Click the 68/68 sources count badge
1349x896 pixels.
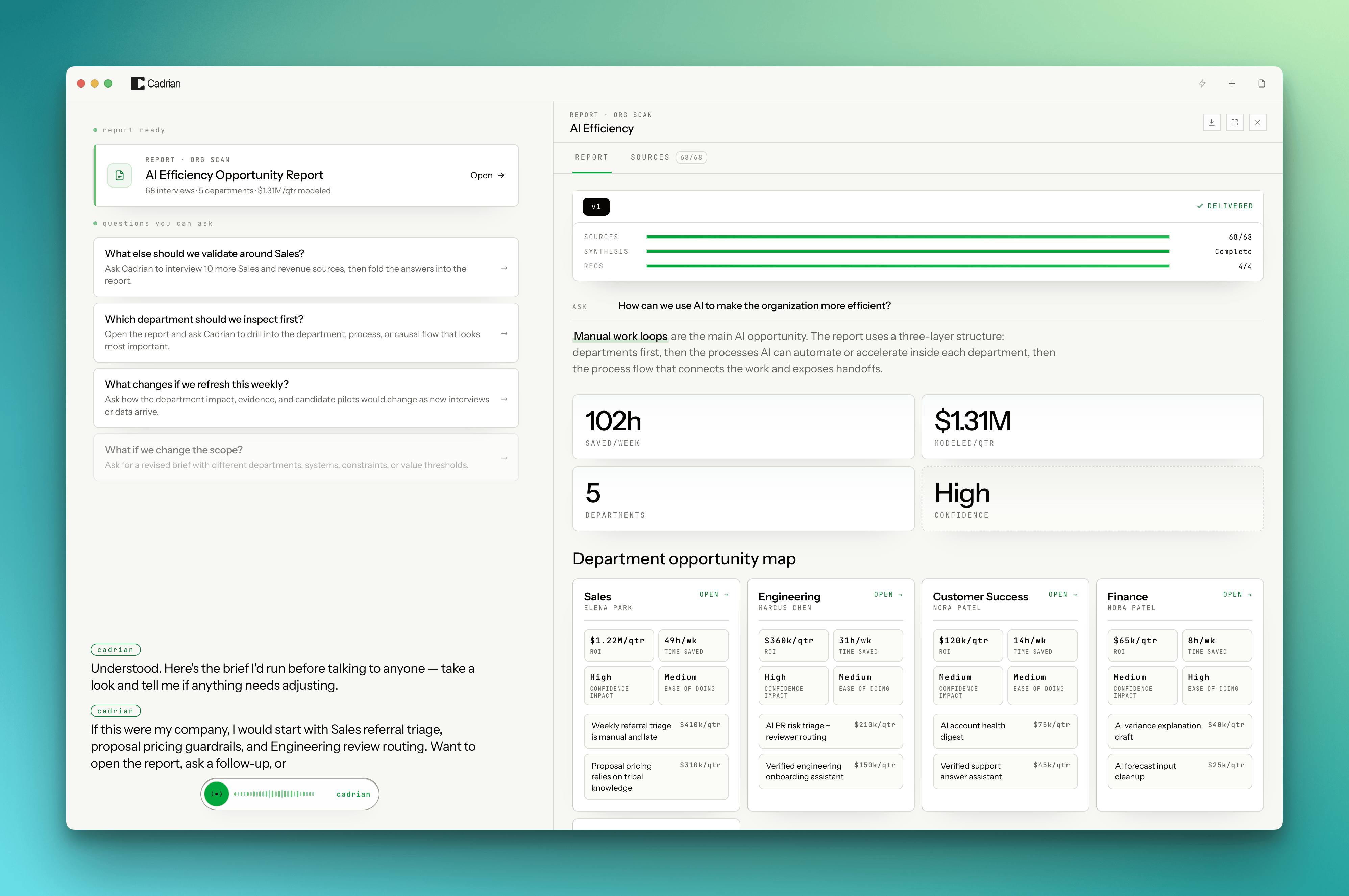(x=691, y=158)
